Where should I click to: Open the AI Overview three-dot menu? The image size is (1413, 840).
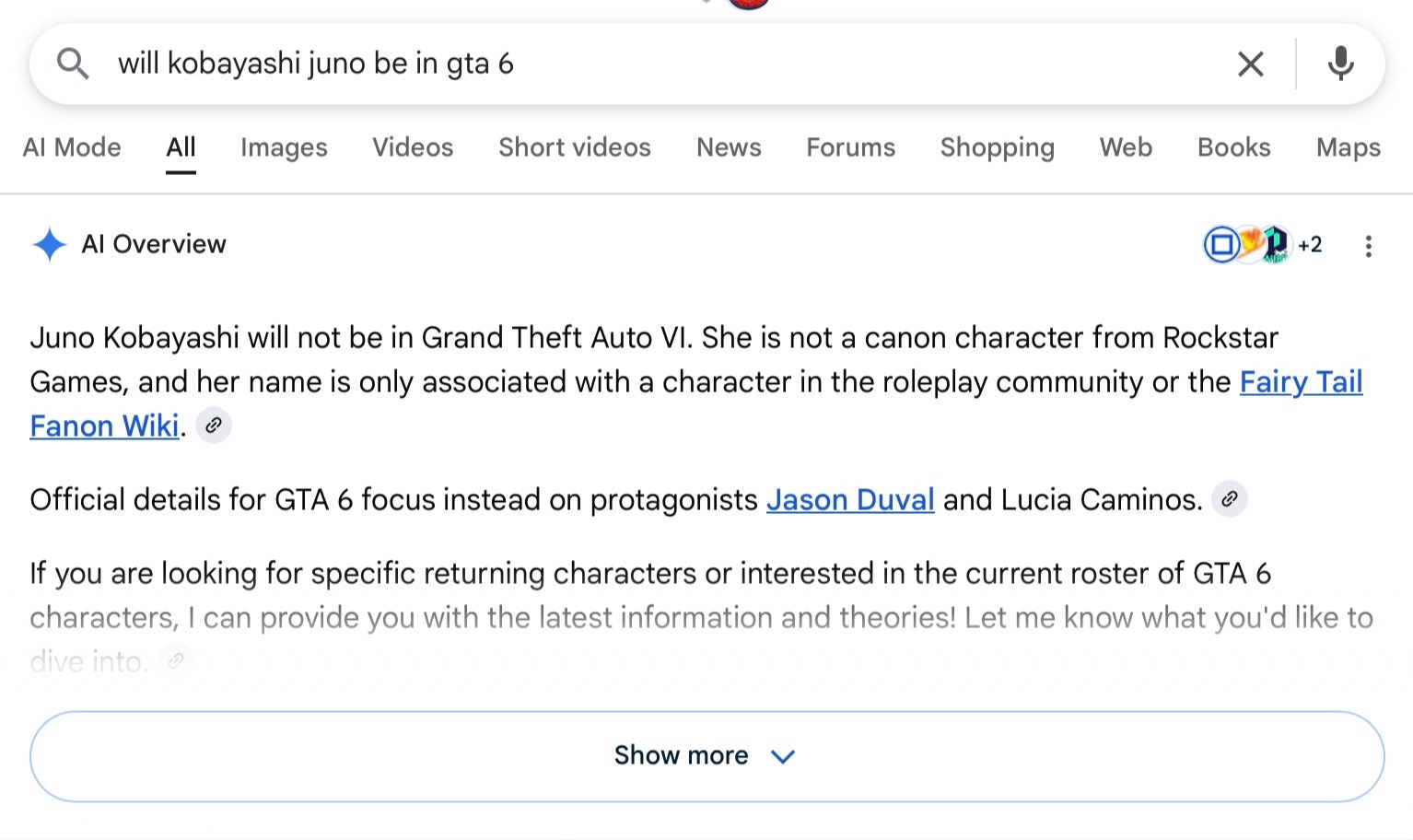(x=1369, y=246)
